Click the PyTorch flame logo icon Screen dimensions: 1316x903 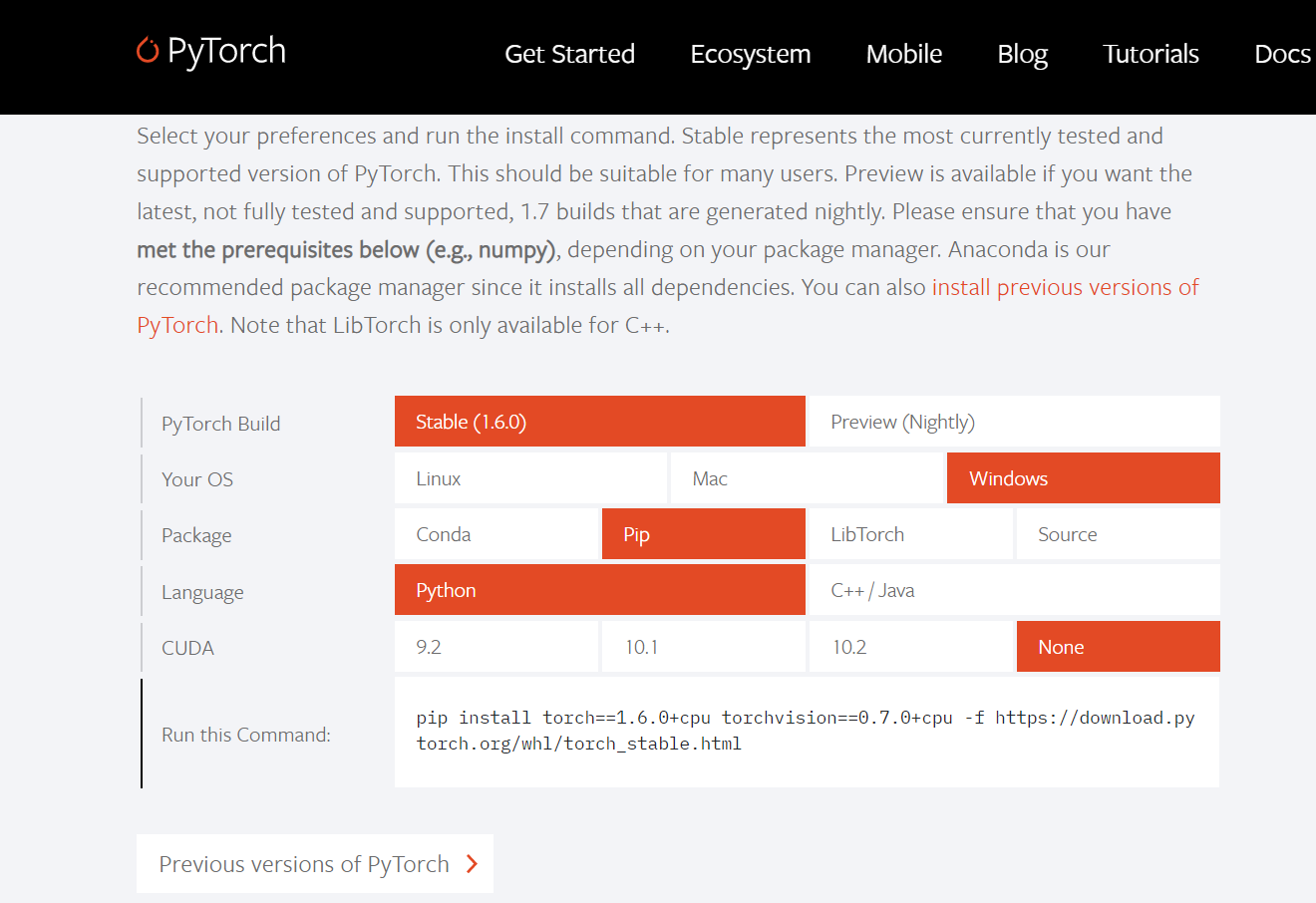(x=148, y=50)
